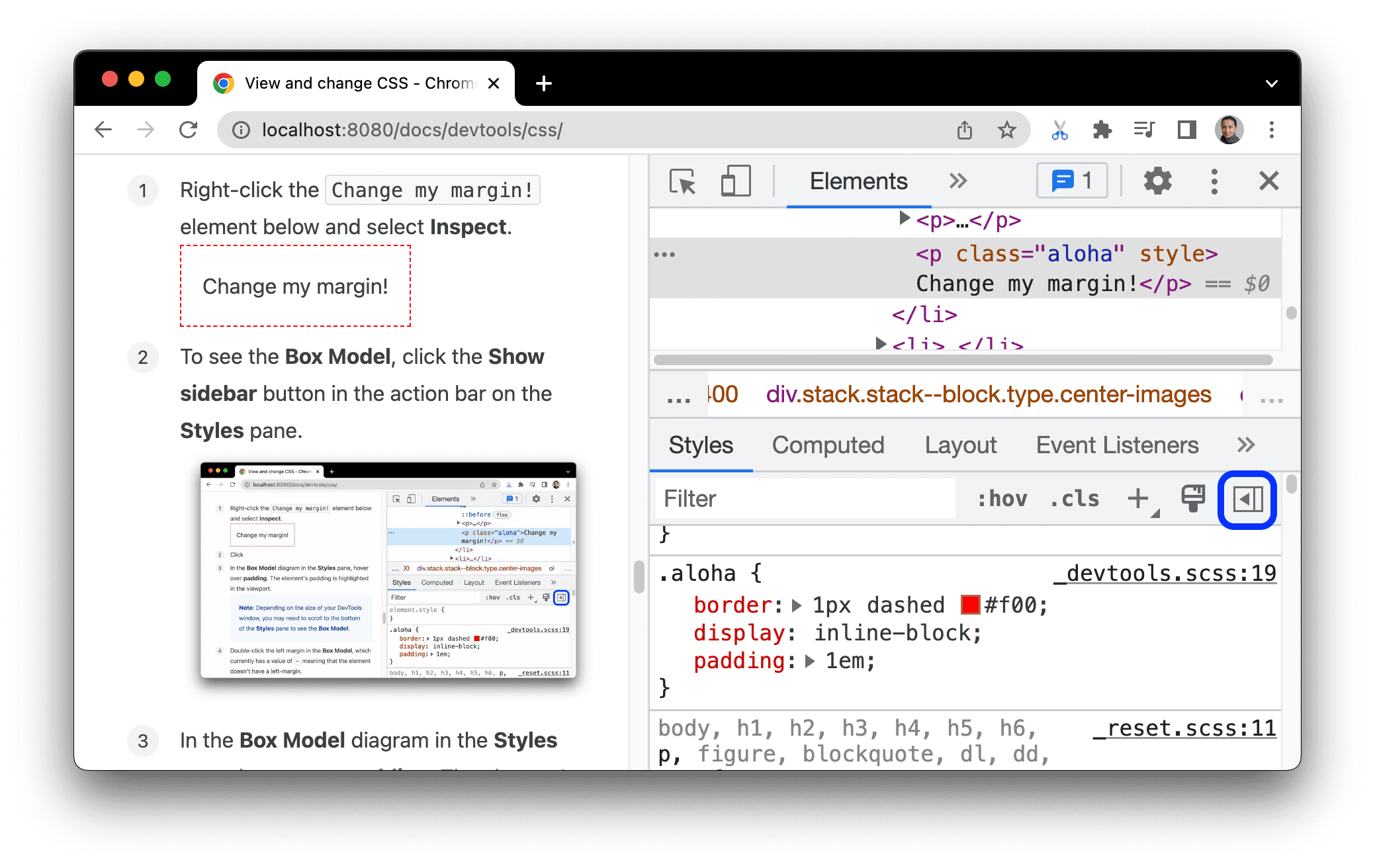Click the Filter input field in Styles

coord(800,499)
